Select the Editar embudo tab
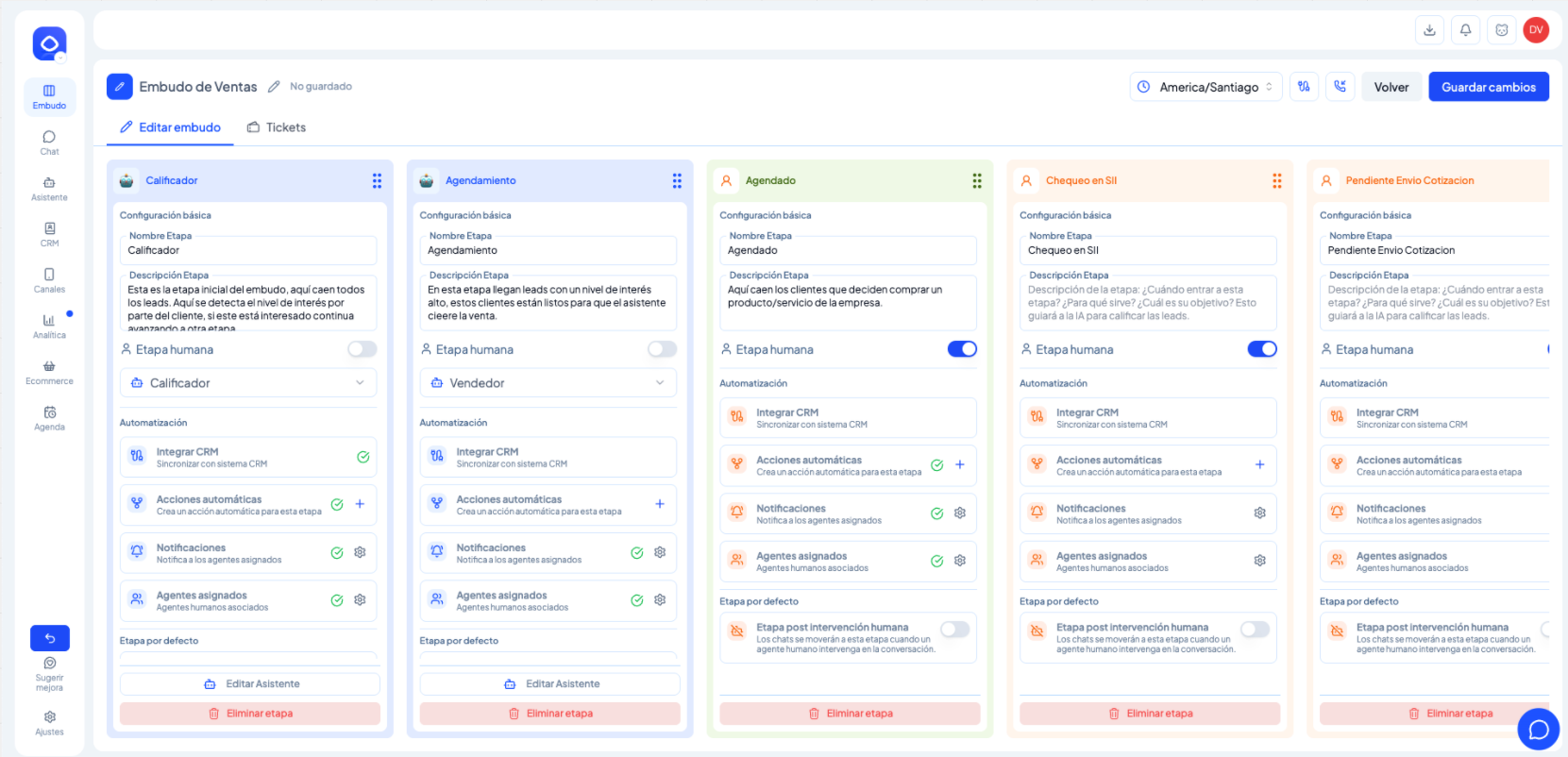 170,127
